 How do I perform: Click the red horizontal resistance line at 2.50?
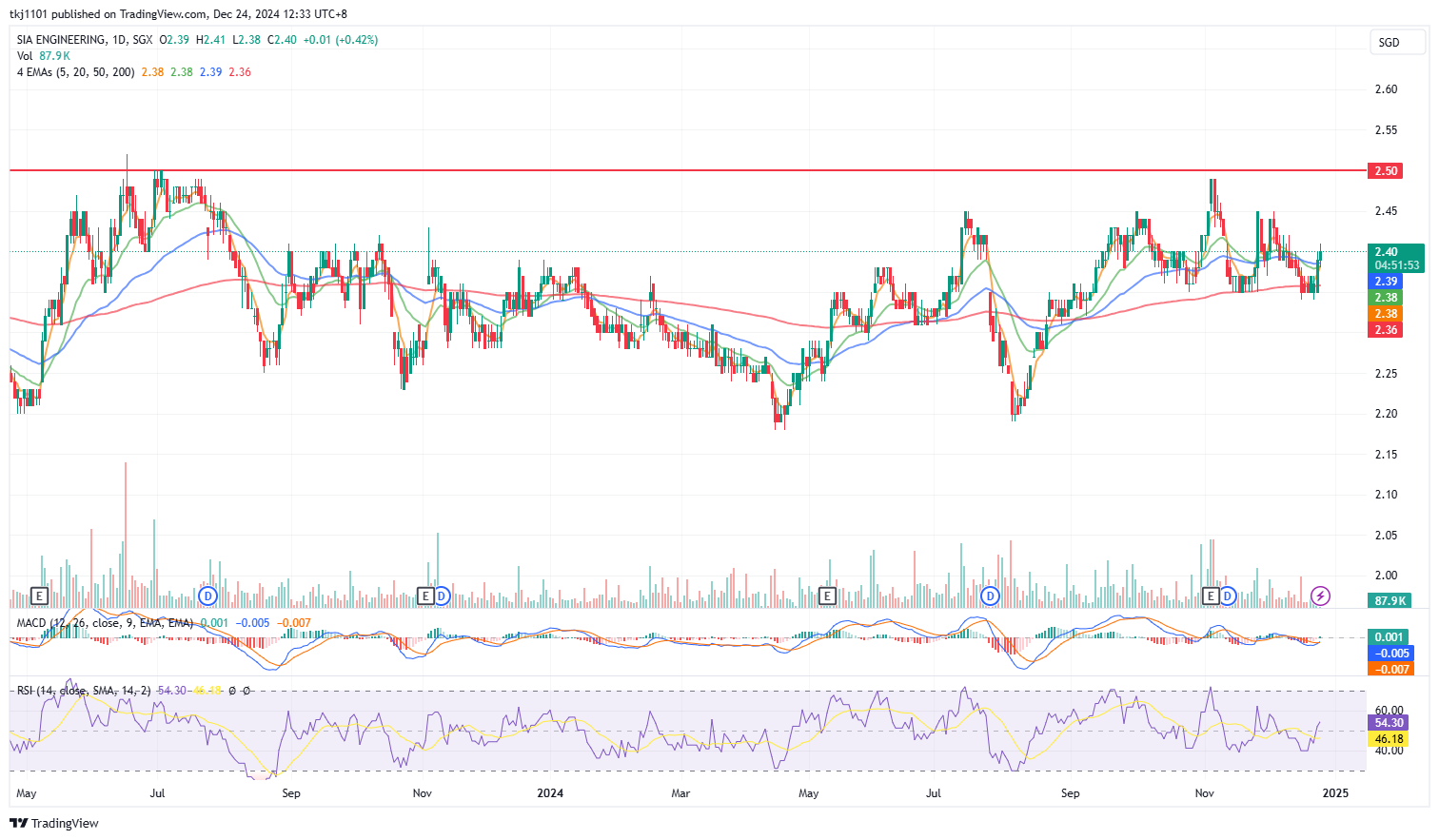(687, 170)
